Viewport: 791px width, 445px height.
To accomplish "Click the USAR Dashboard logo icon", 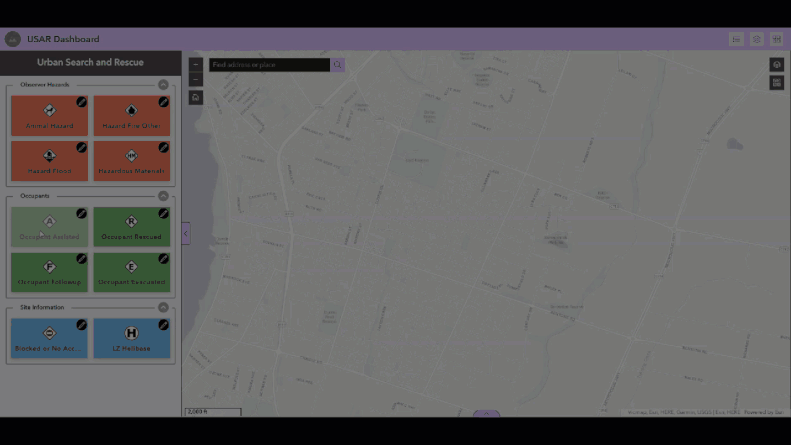I will pos(13,39).
